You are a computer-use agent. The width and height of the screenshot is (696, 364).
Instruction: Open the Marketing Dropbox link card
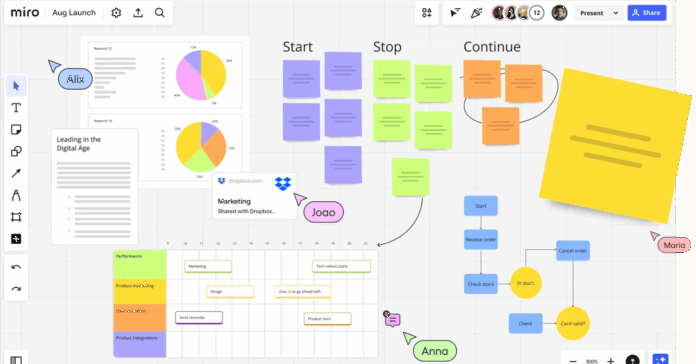[255, 196]
